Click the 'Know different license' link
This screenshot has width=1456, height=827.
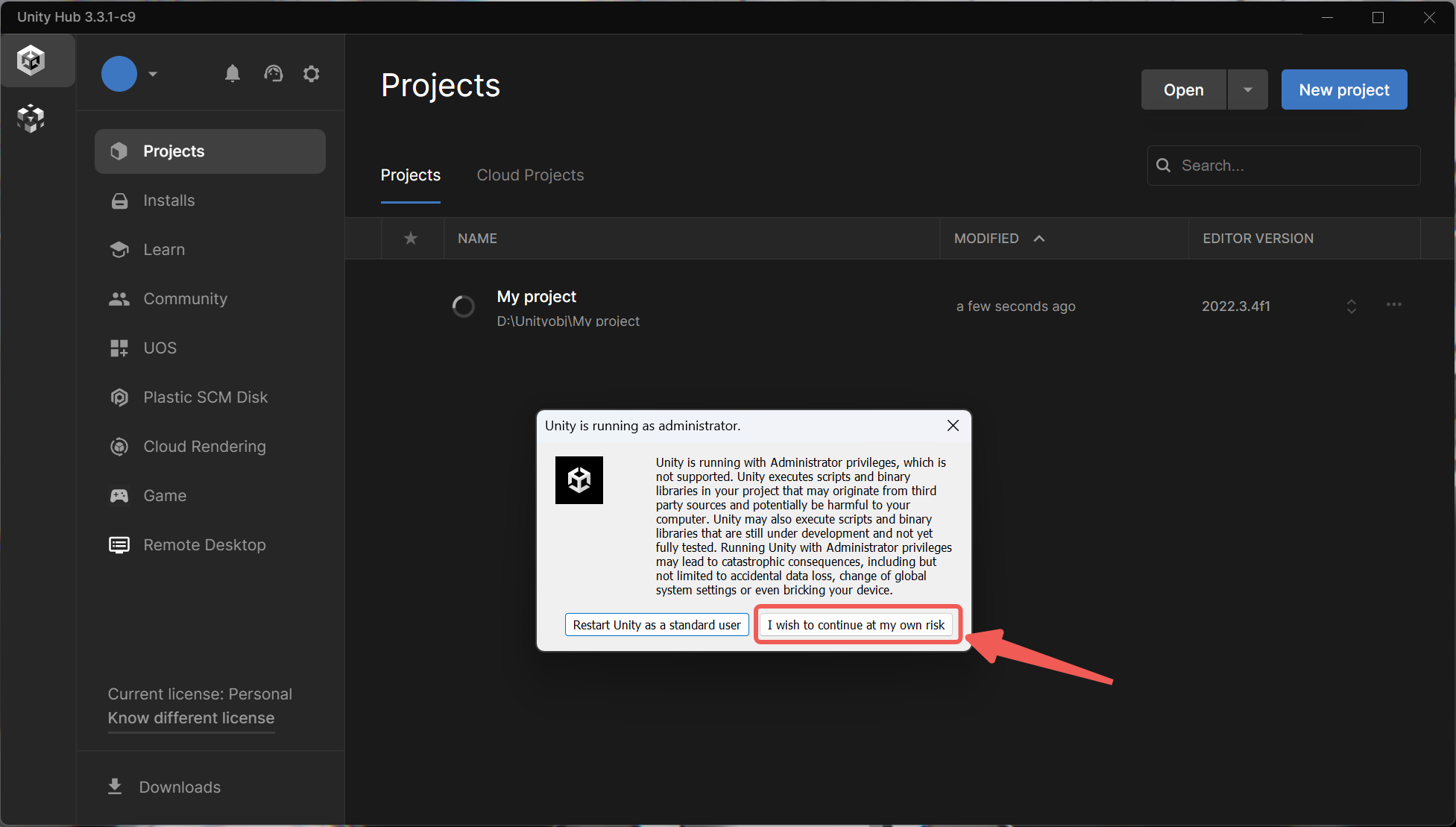[x=191, y=718]
